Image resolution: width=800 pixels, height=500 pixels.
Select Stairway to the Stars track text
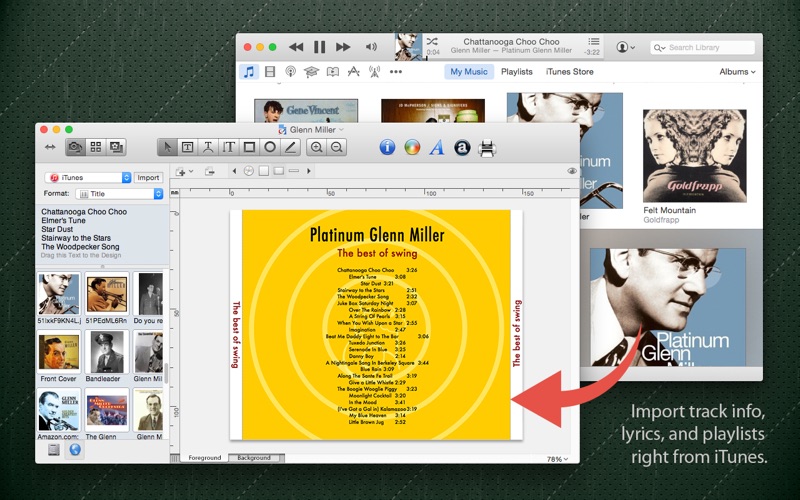76,238
